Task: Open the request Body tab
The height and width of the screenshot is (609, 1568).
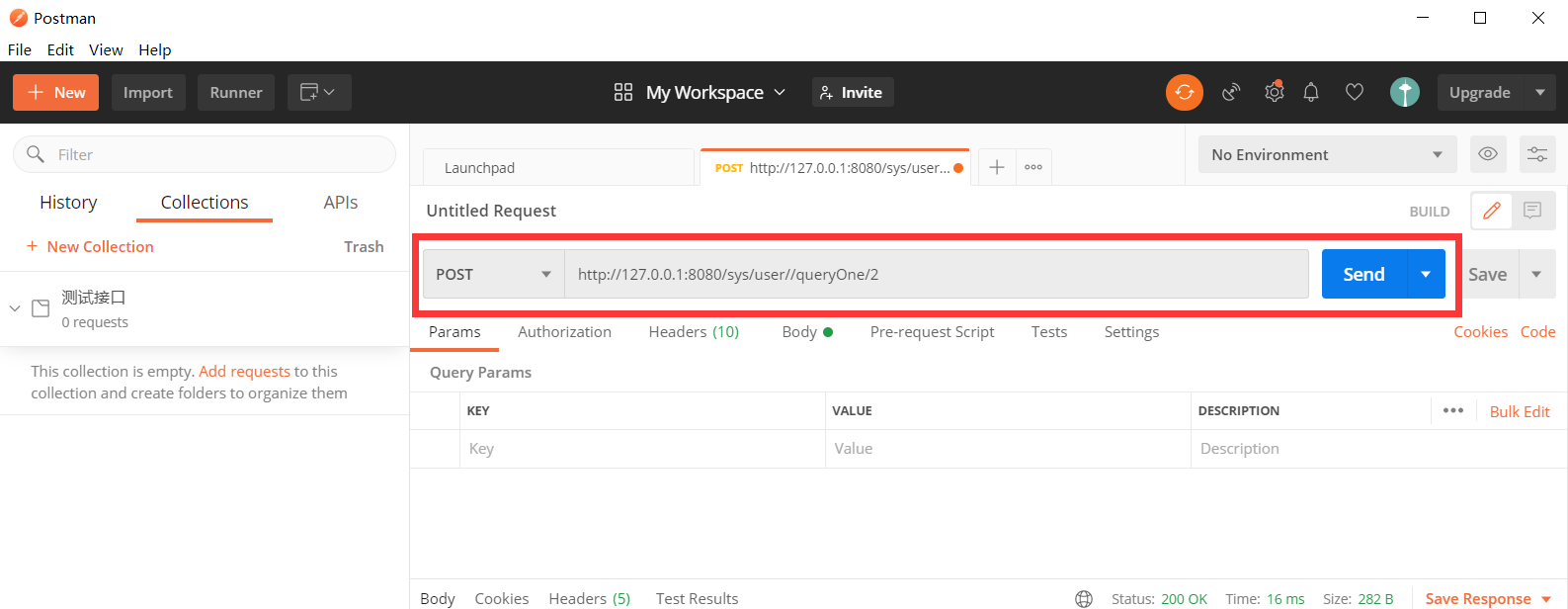Action: pyautogui.click(x=806, y=332)
